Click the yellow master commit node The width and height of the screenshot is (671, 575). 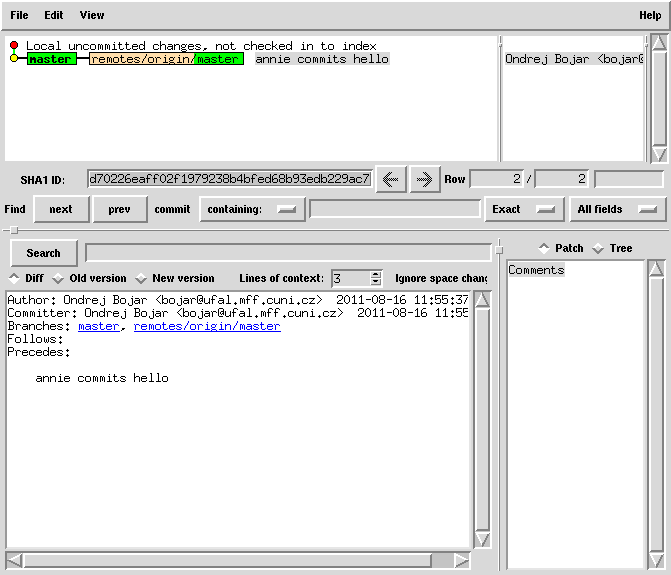tap(14, 59)
